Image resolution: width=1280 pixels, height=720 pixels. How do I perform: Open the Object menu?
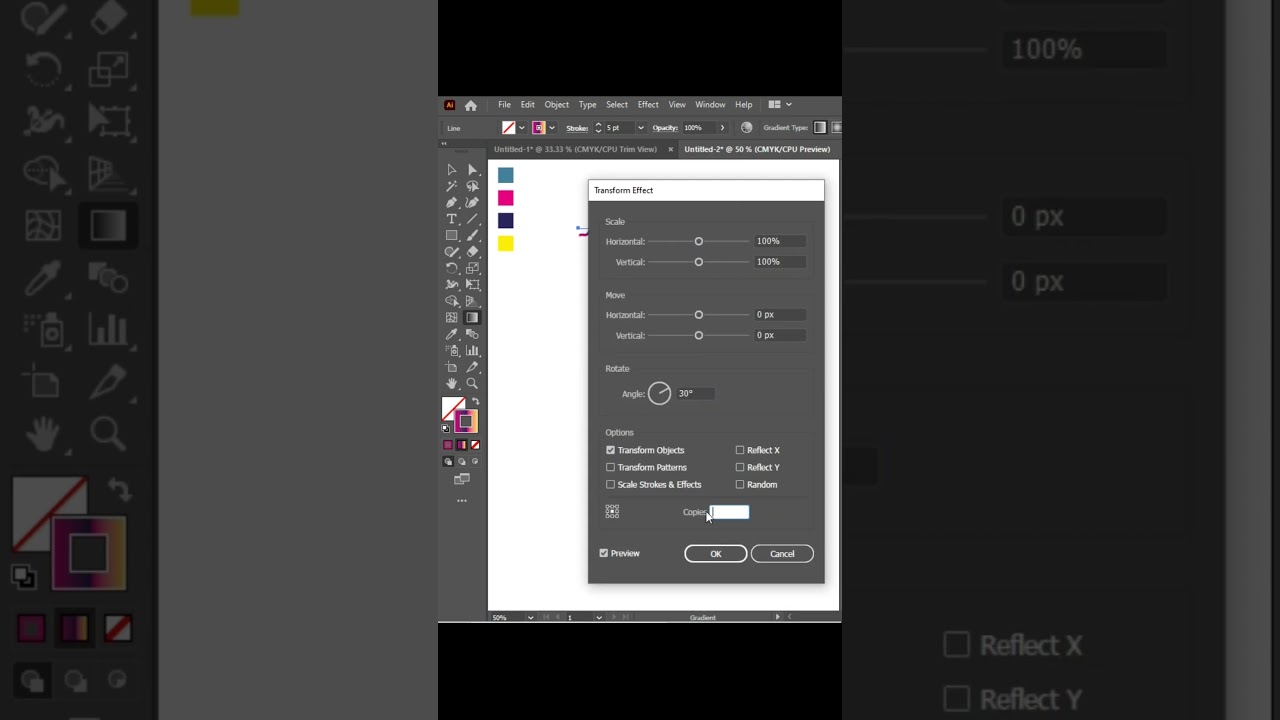[556, 105]
